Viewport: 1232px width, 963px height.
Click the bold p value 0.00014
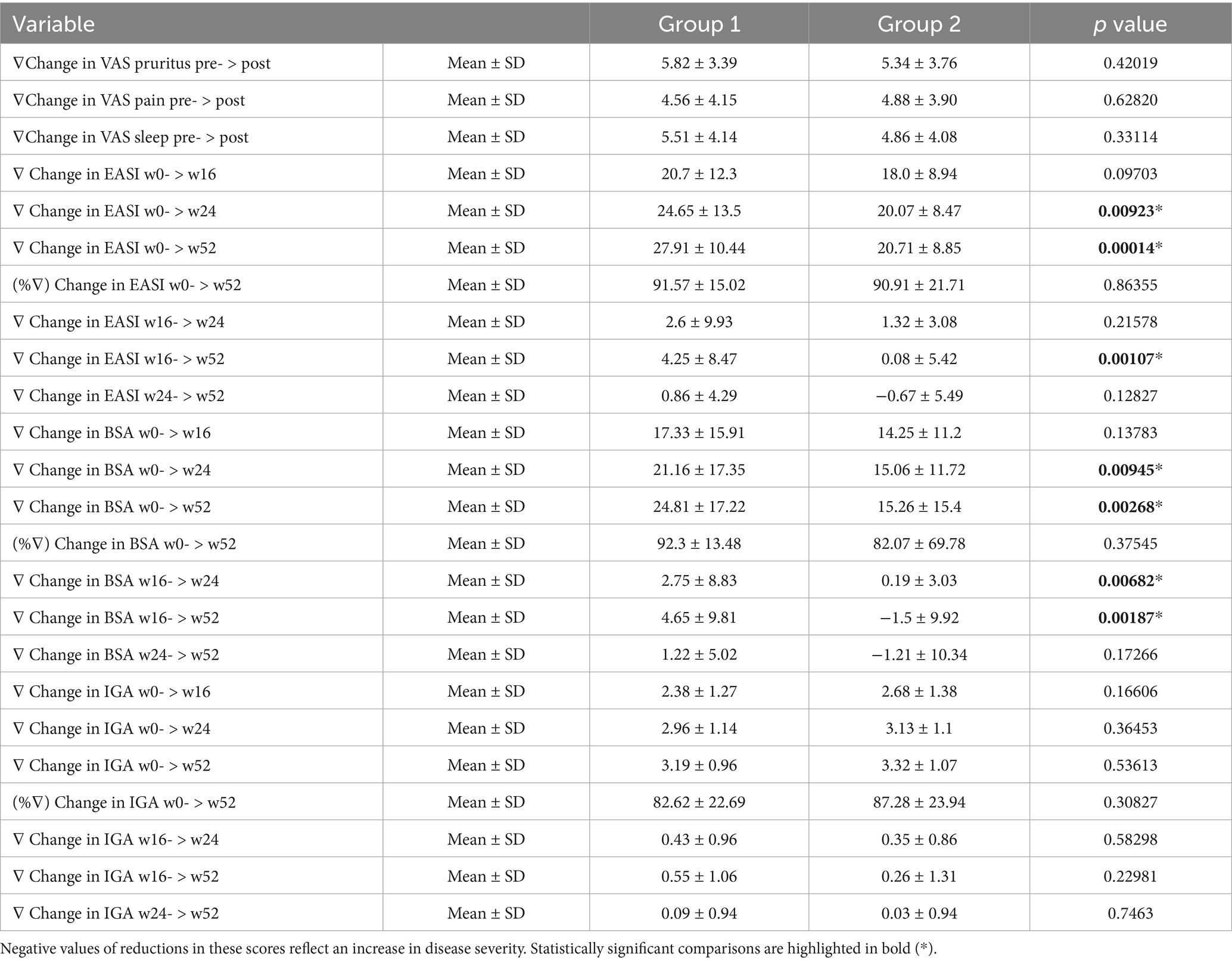click(1130, 248)
